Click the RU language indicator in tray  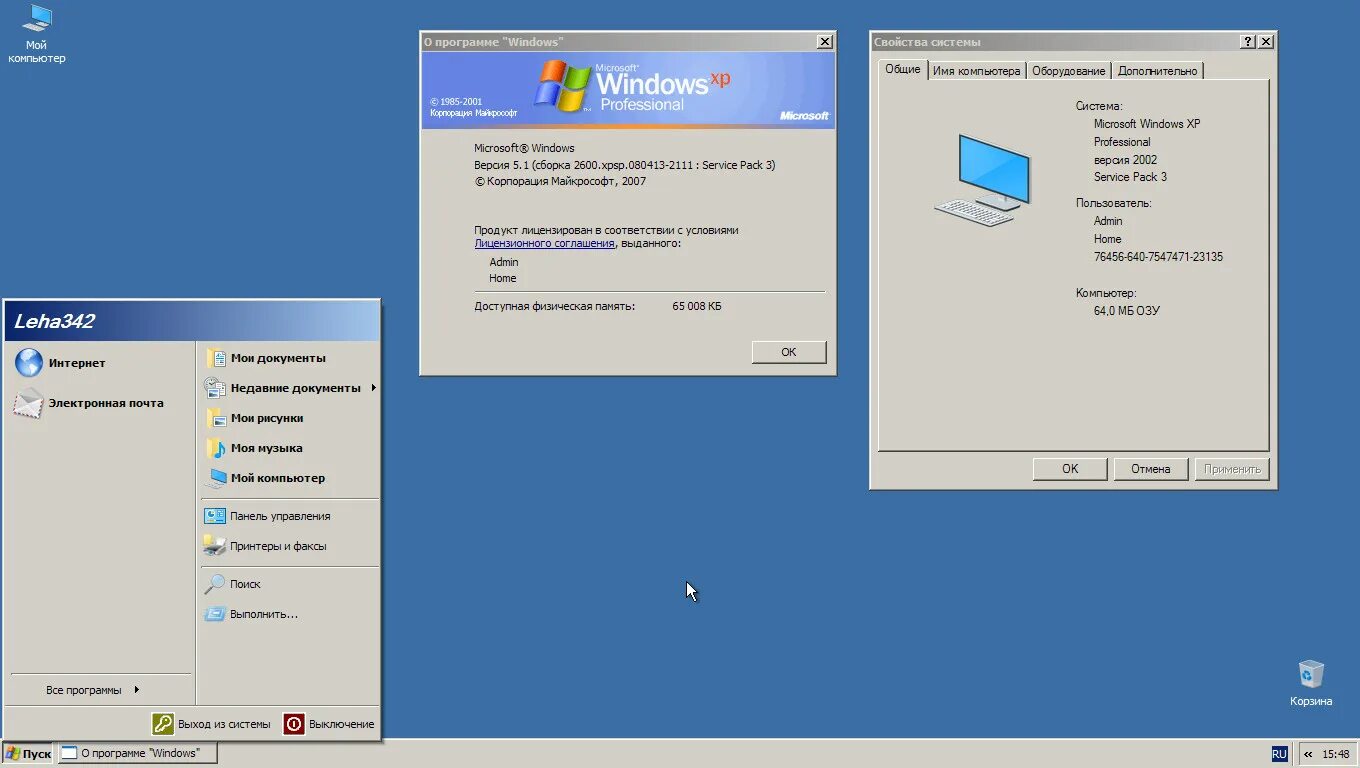1279,754
